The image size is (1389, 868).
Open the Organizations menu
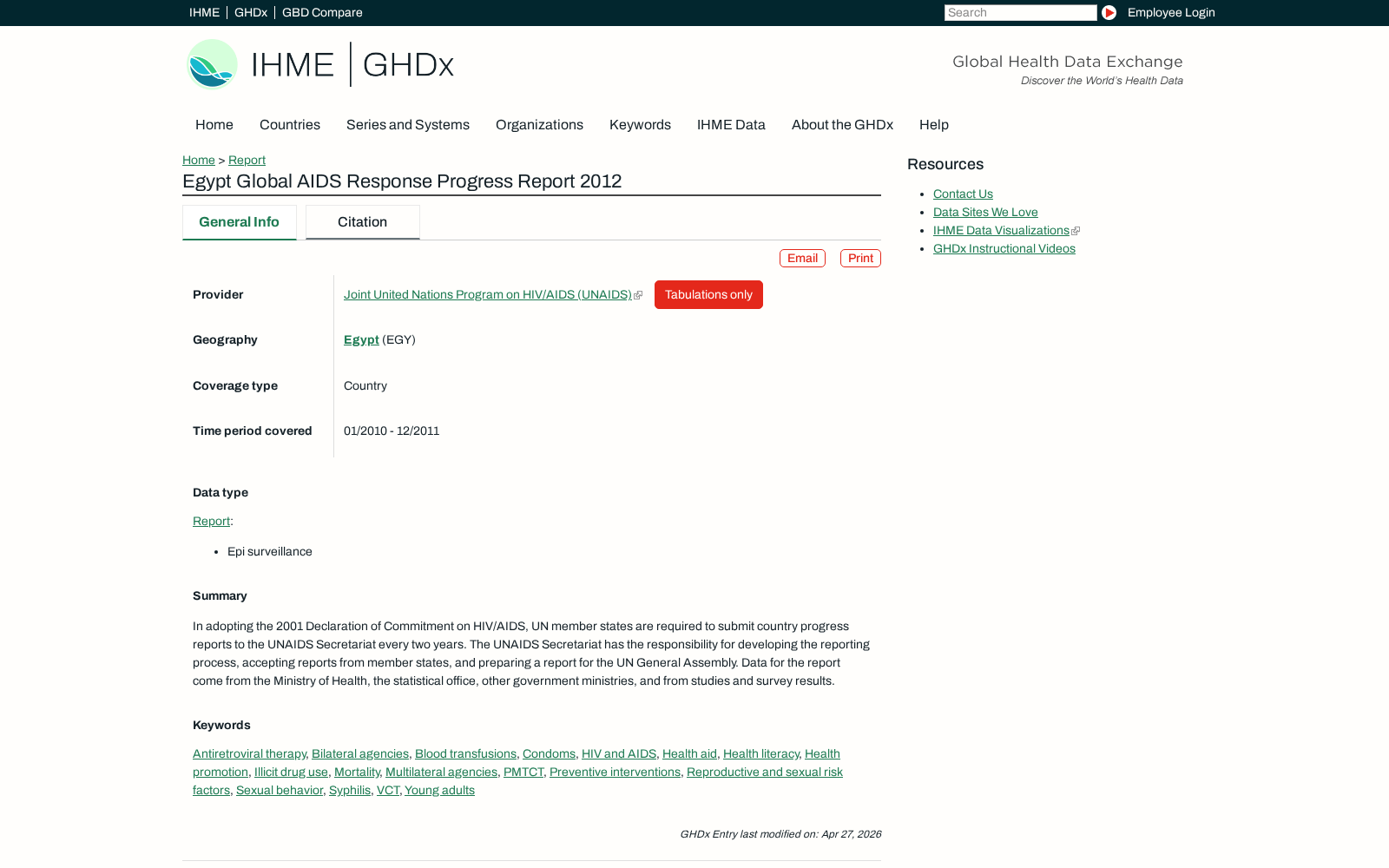(539, 125)
